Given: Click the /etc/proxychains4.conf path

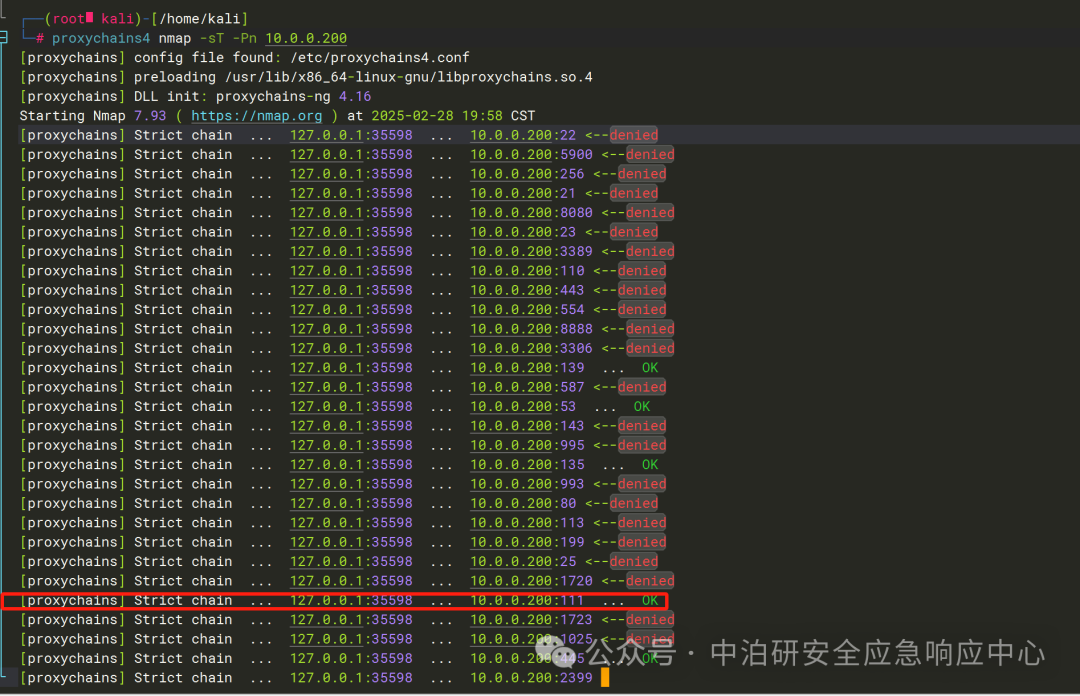Looking at the screenshot, I should (x=380, y=58).
